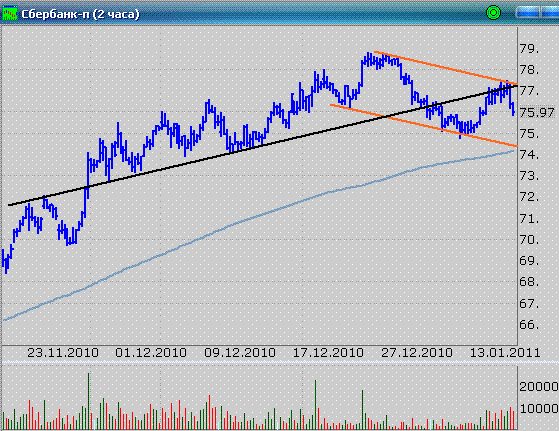Click the 66 price axis label

point(529,325)
